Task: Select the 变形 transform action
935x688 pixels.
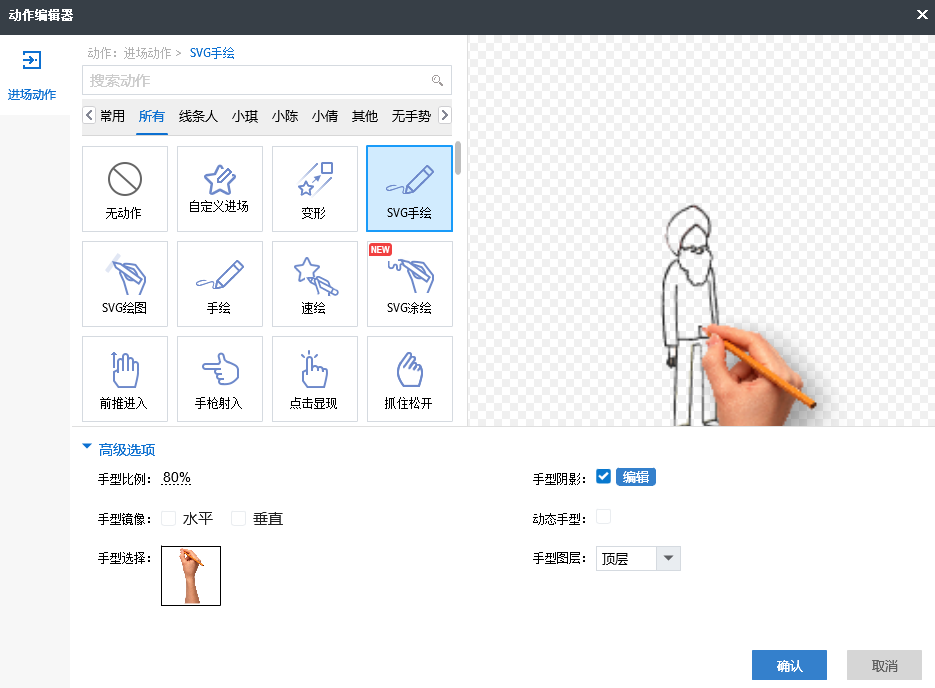Action: click(x=314, y=189)
